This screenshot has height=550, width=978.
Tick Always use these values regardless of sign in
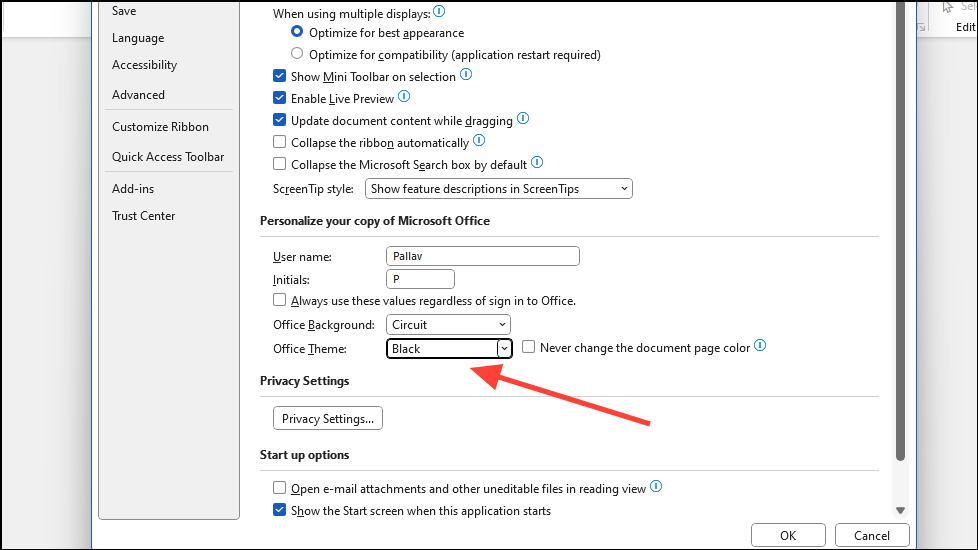click(x=279, y=300)
